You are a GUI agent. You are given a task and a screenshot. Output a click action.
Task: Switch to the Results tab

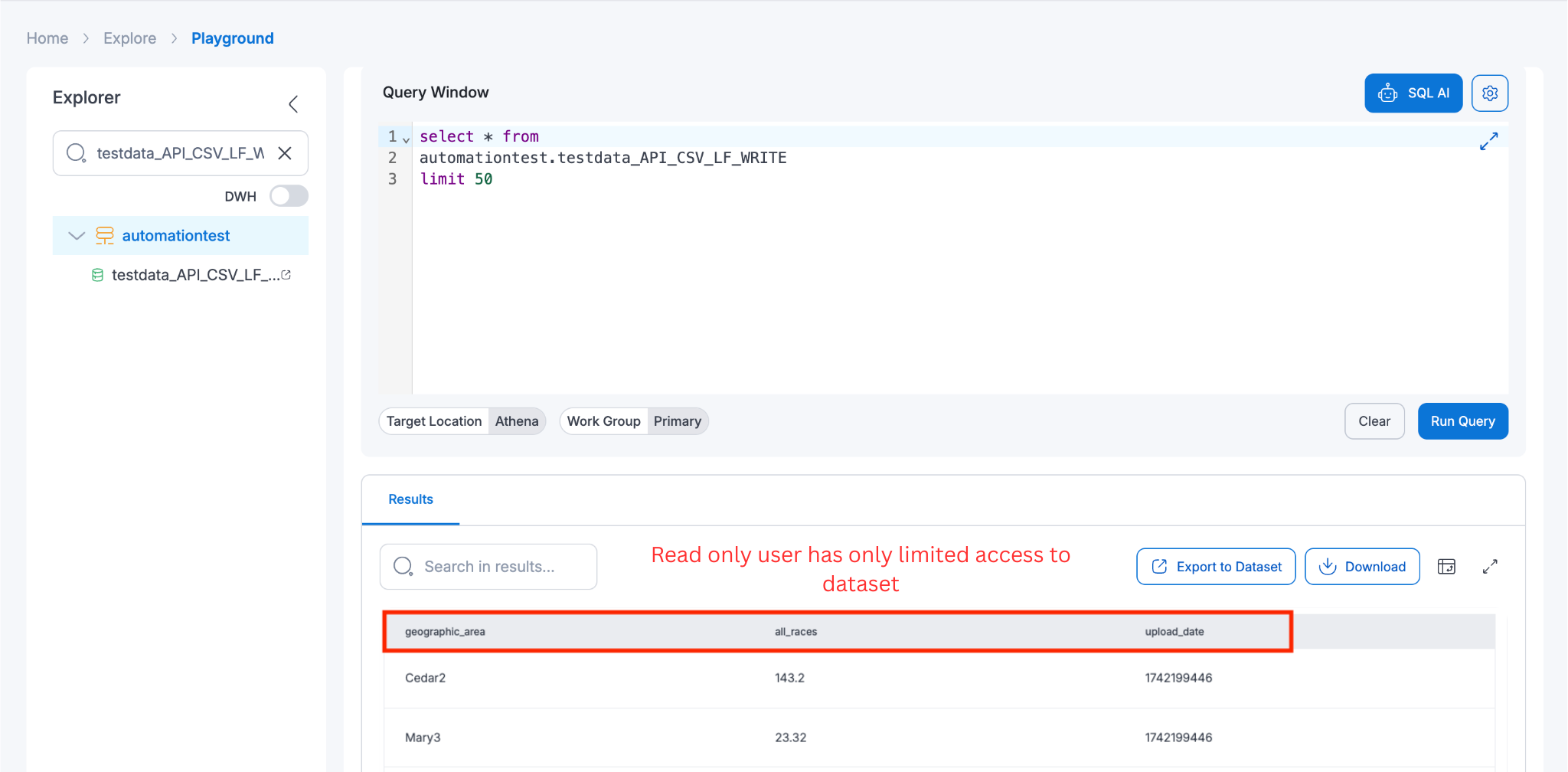point(410,499)
